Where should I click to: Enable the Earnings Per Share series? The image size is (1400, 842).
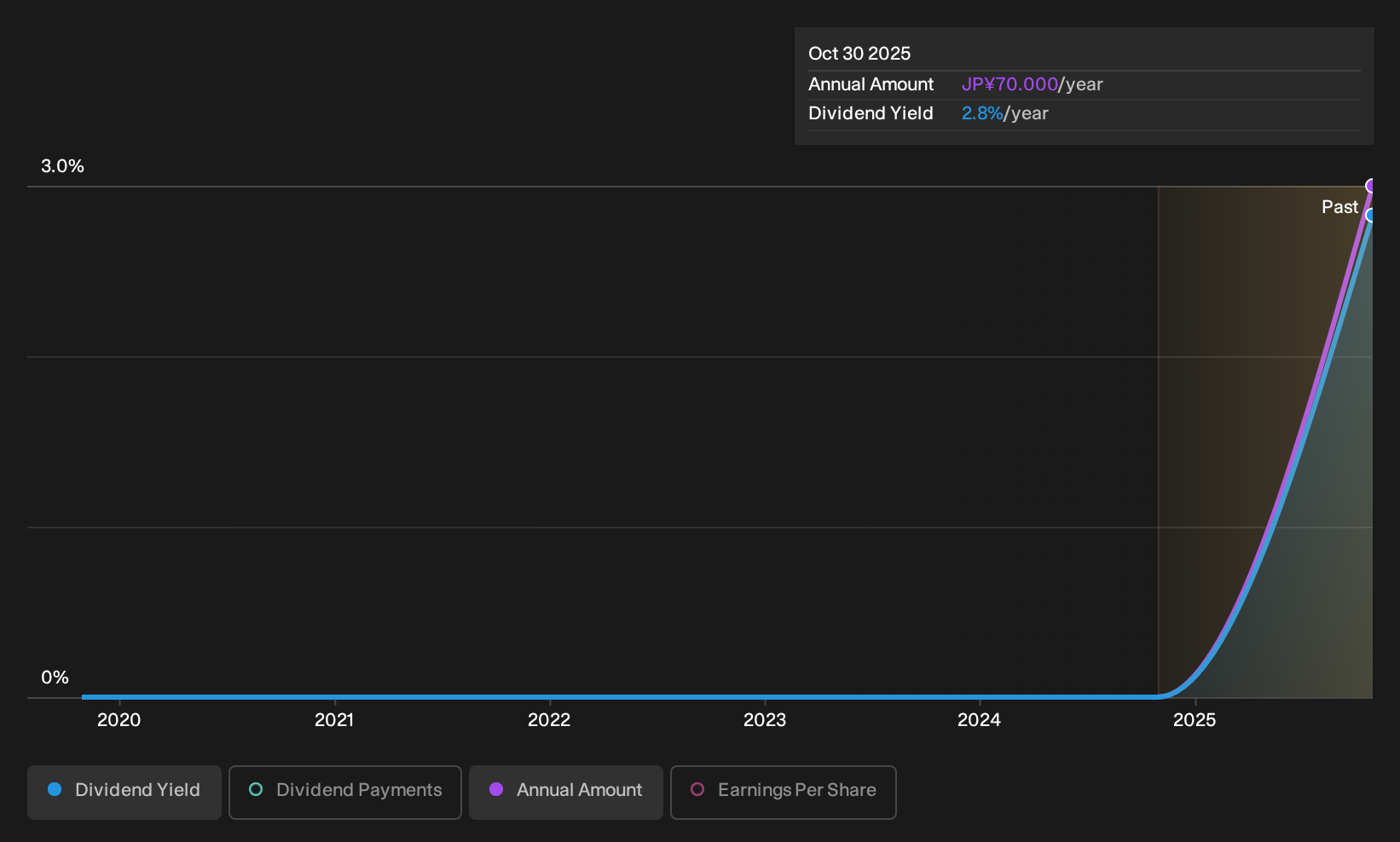point(784,792)
